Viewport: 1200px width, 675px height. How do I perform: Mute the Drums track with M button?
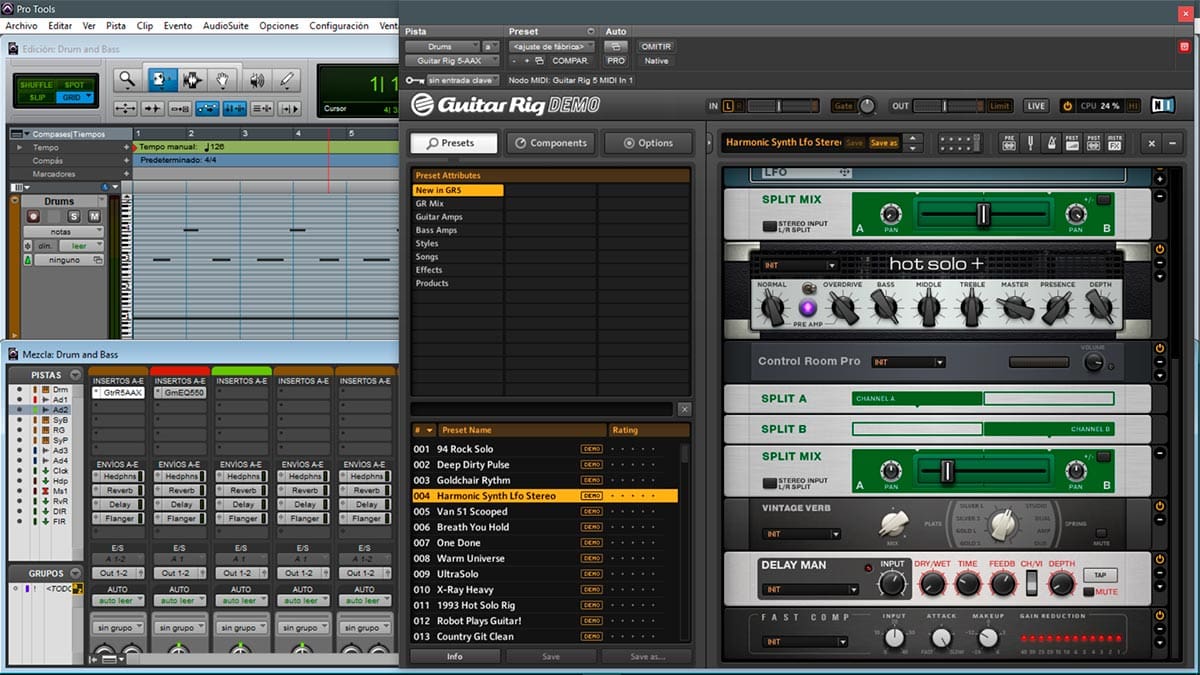coord(94,216)
